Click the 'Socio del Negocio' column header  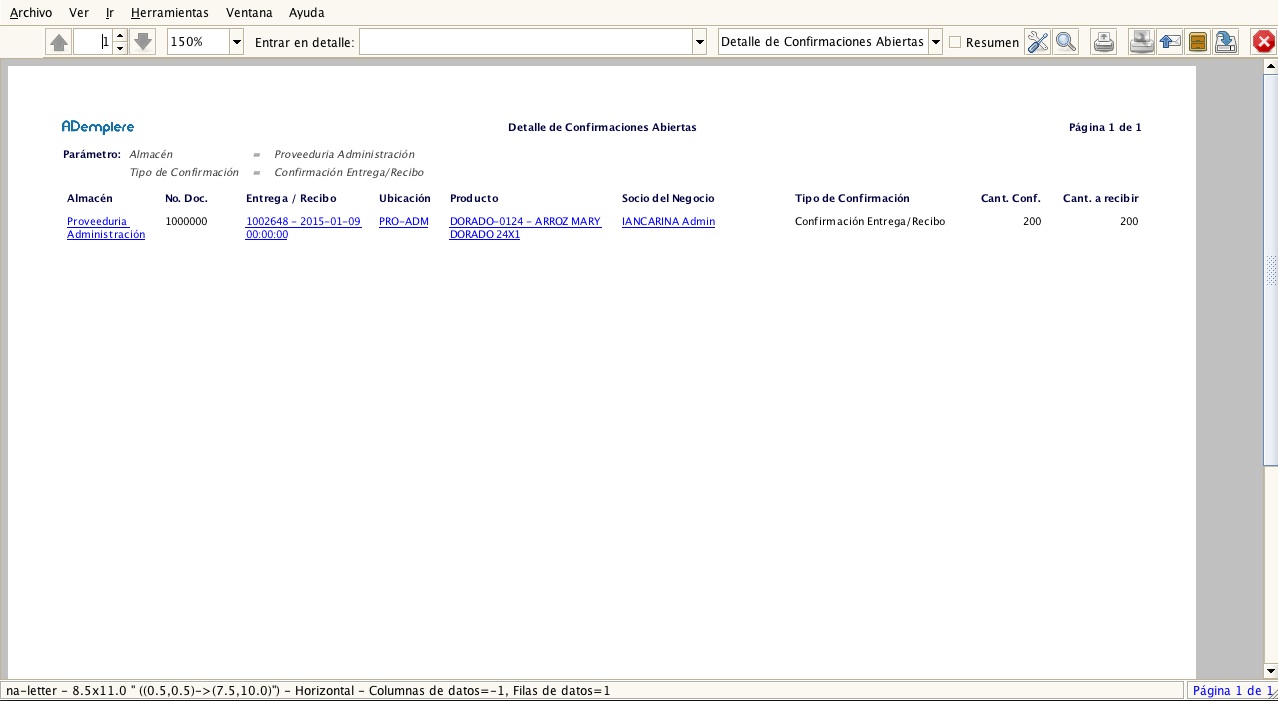[x=668, y=198]
